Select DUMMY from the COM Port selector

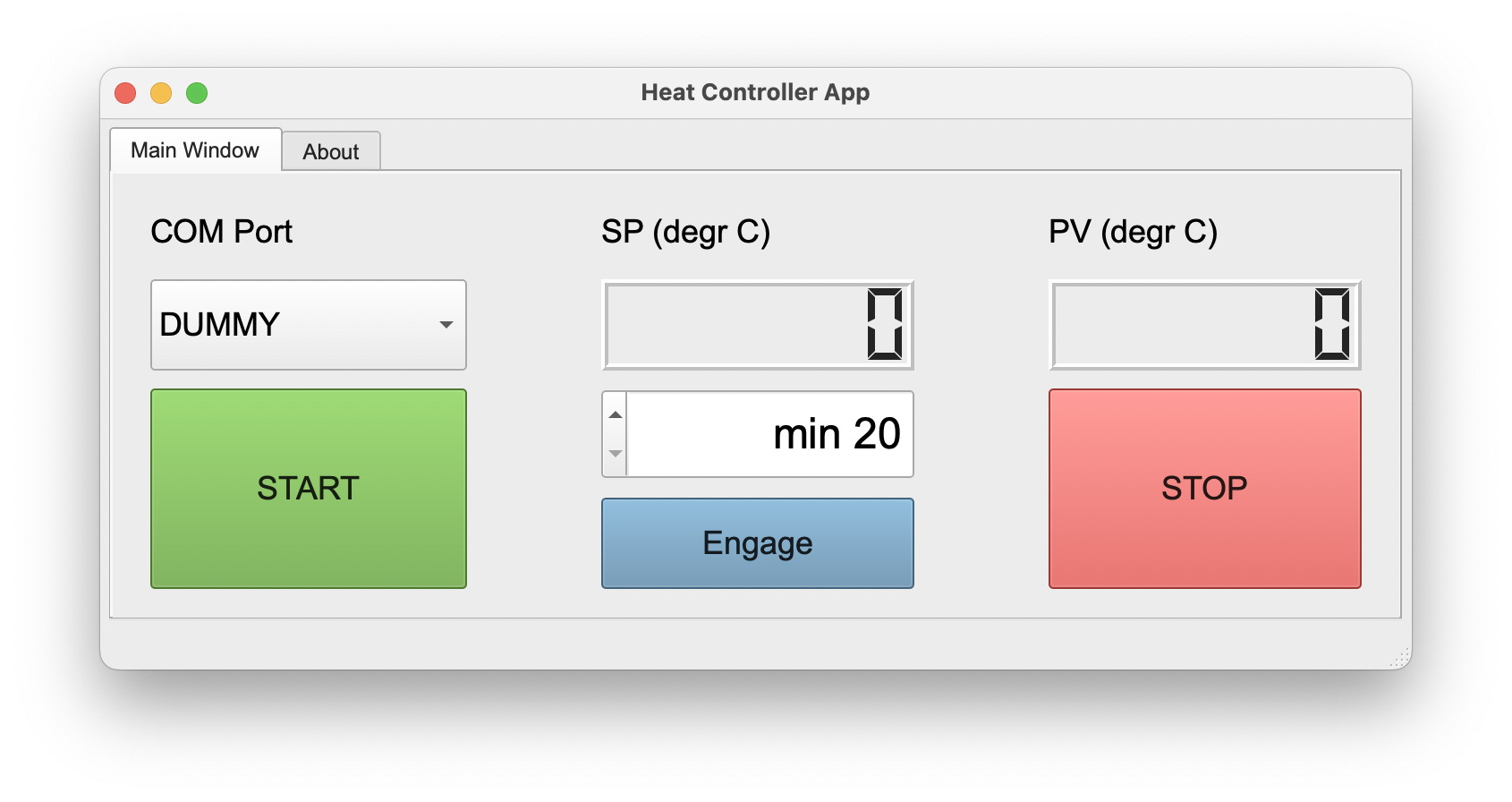(x=308, y=324)
